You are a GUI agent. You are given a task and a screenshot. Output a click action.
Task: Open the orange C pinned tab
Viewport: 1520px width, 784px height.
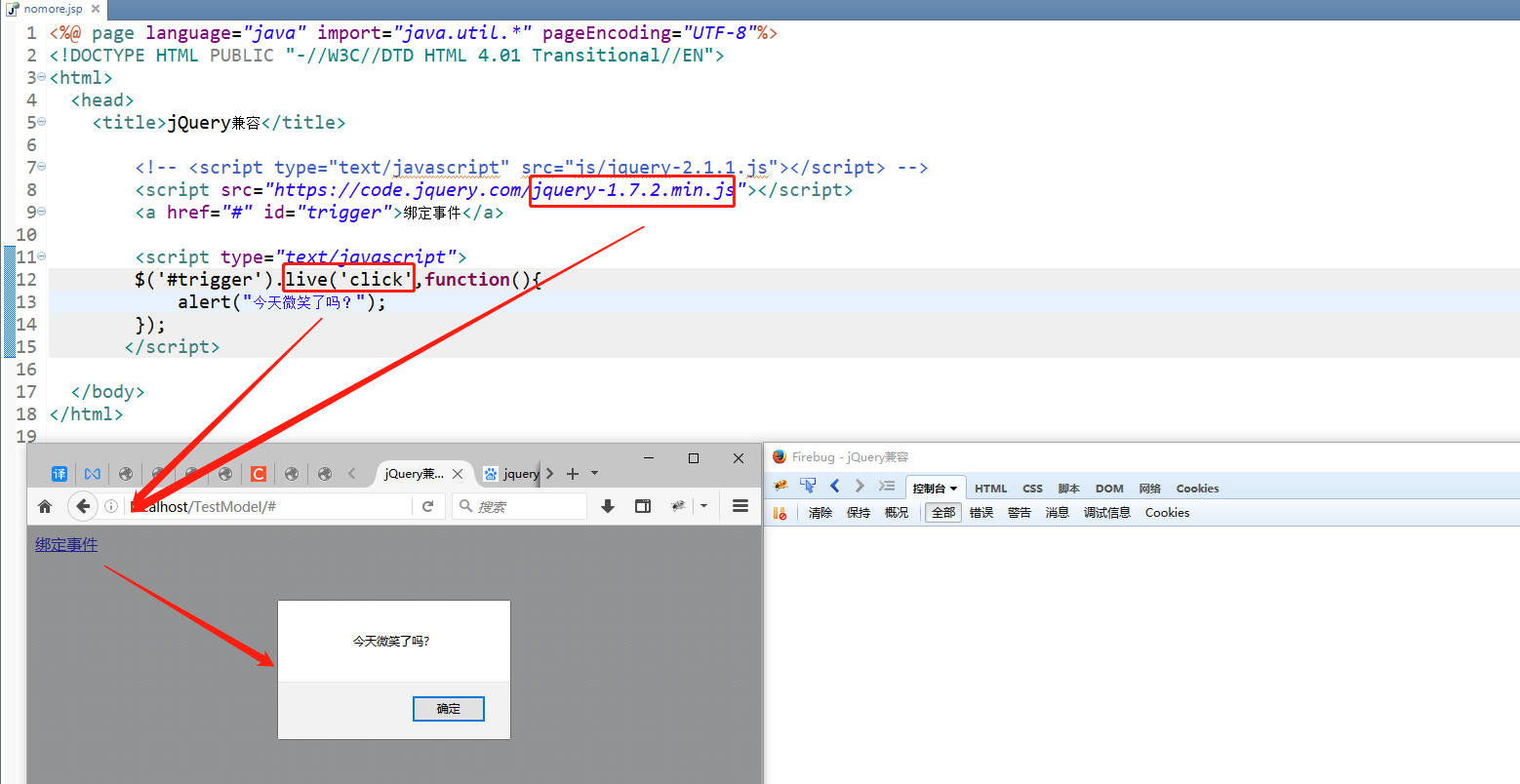click(x=259, y=474)
